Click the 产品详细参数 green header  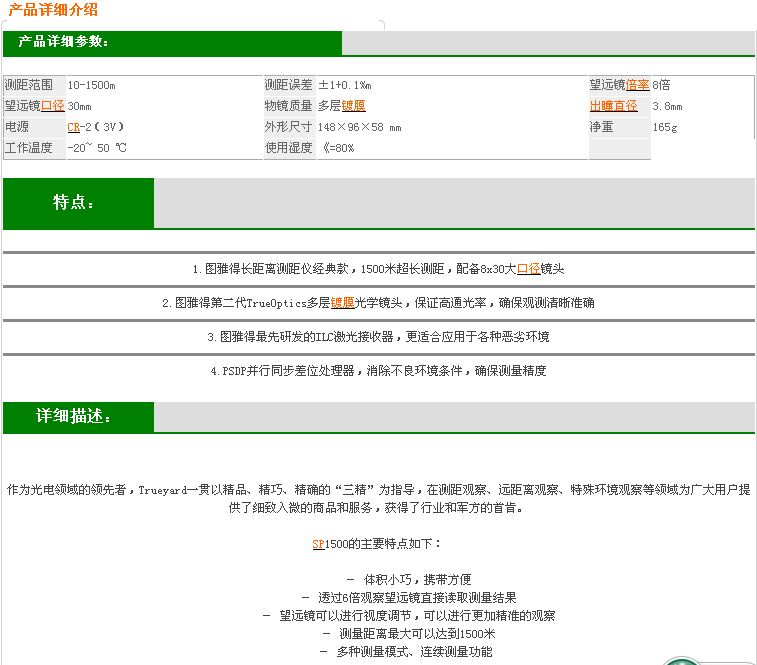65,42
